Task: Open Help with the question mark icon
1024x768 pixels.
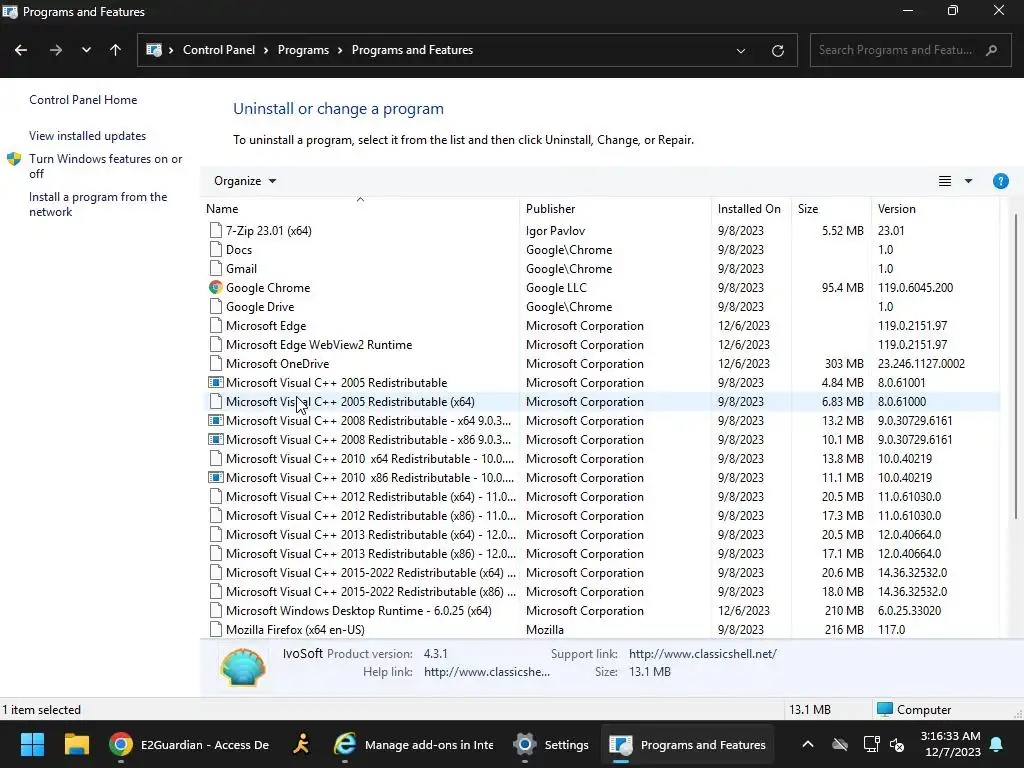Action: click(x=1000, y=181)
